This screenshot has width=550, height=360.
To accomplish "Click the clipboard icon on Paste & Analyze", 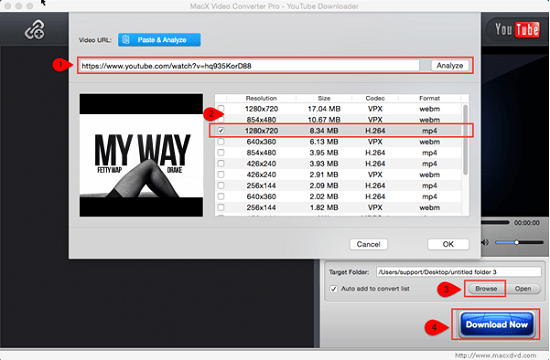I will (x=126, y=40).
